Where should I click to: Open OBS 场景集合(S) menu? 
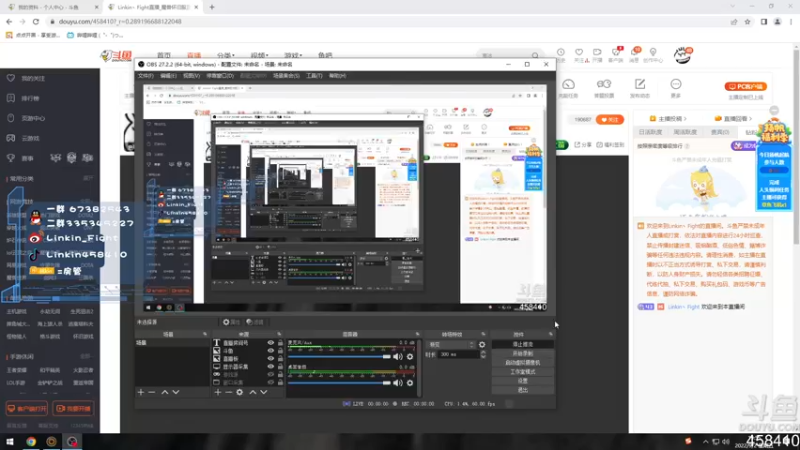pyautogui.click(x=286, y=76)
